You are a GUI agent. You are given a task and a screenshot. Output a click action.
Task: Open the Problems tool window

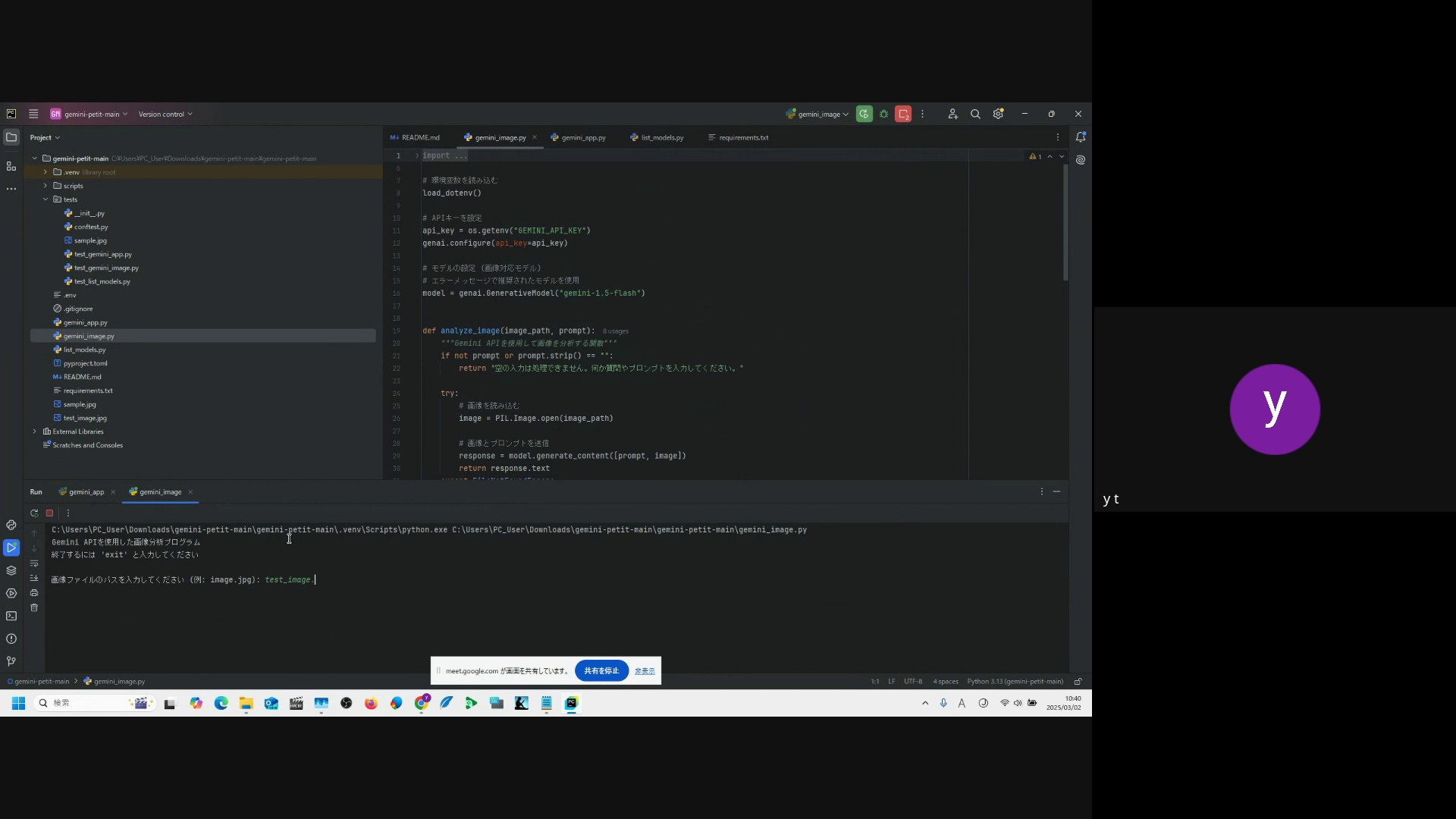tap(11, 639)
